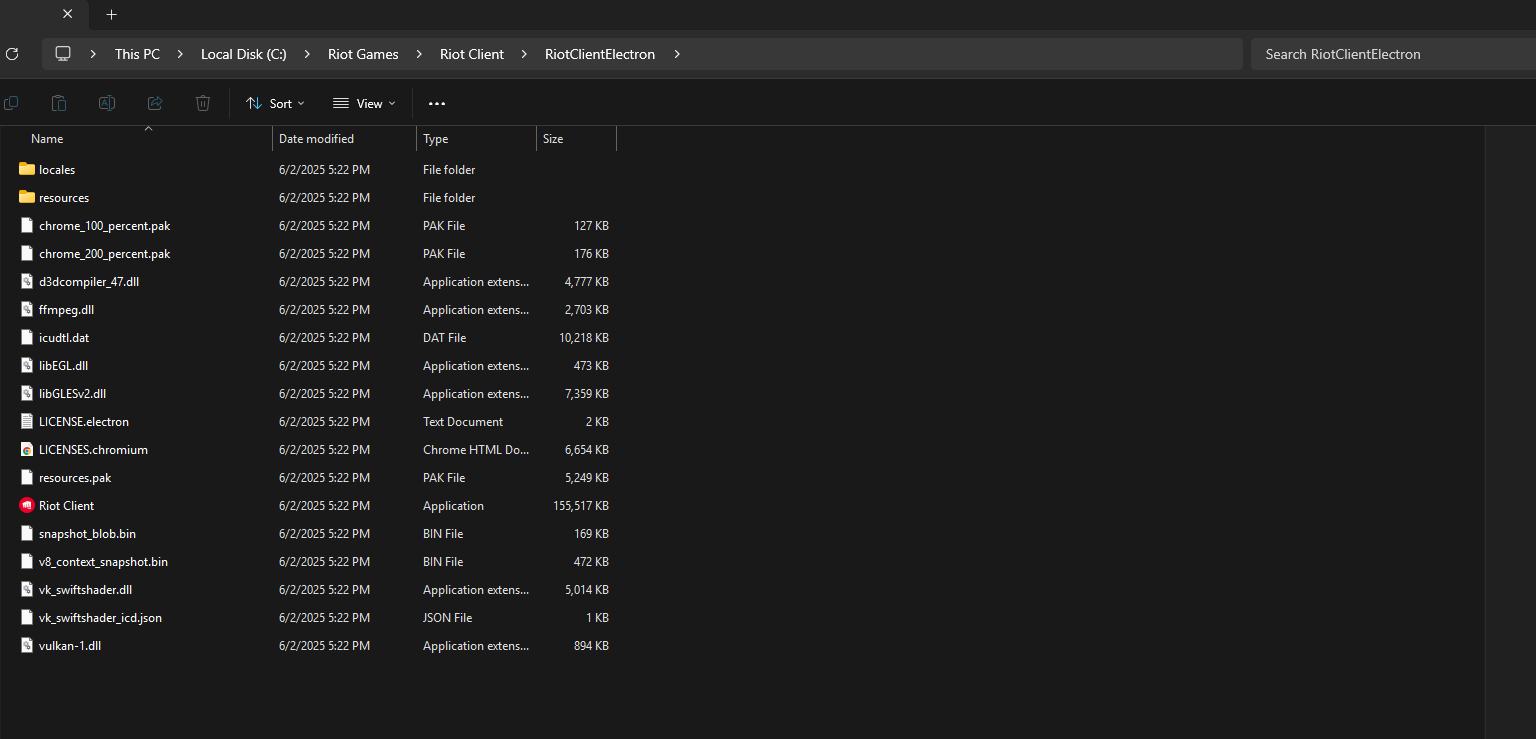The image size is (1536, 739).
Task: Click the Riot Client red application icon
Action: pyautogui.click(x=27, y=505)
